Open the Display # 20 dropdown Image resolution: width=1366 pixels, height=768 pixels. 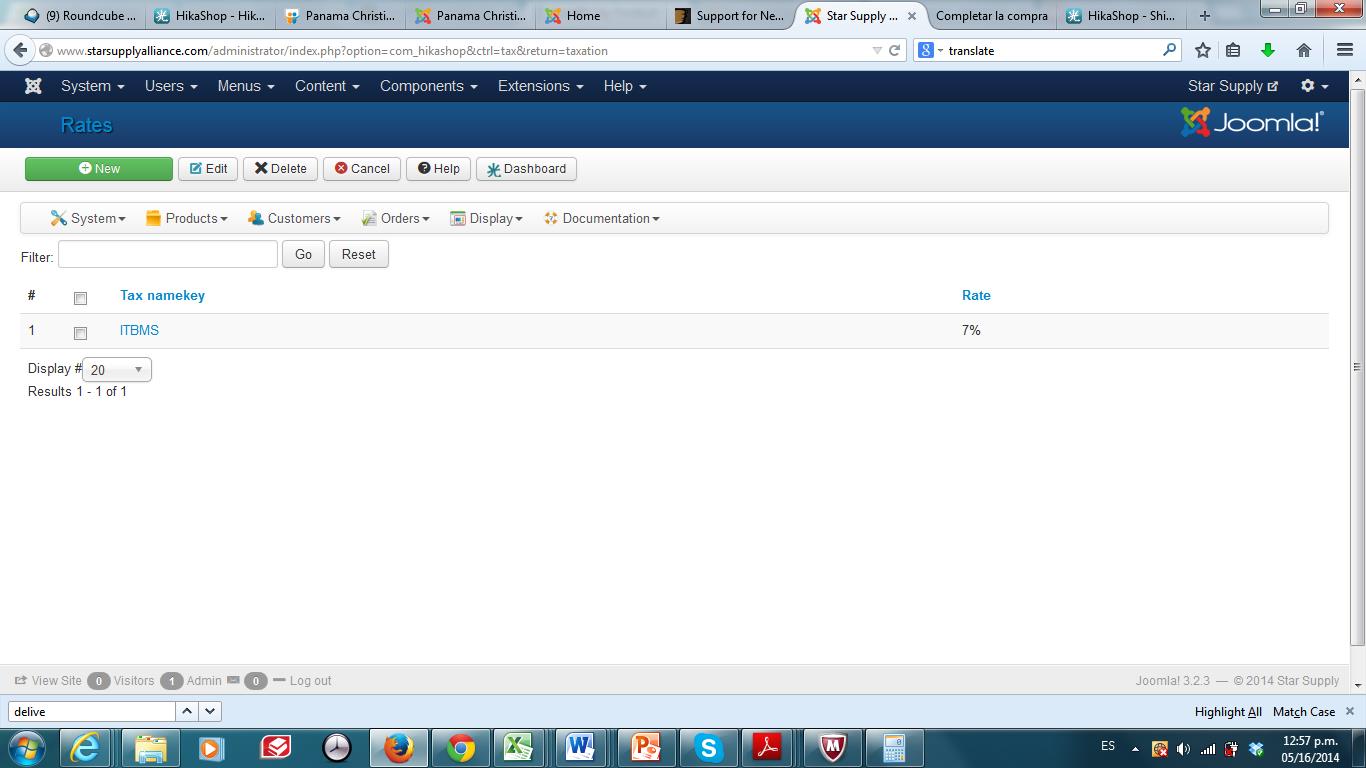point(117,370)
